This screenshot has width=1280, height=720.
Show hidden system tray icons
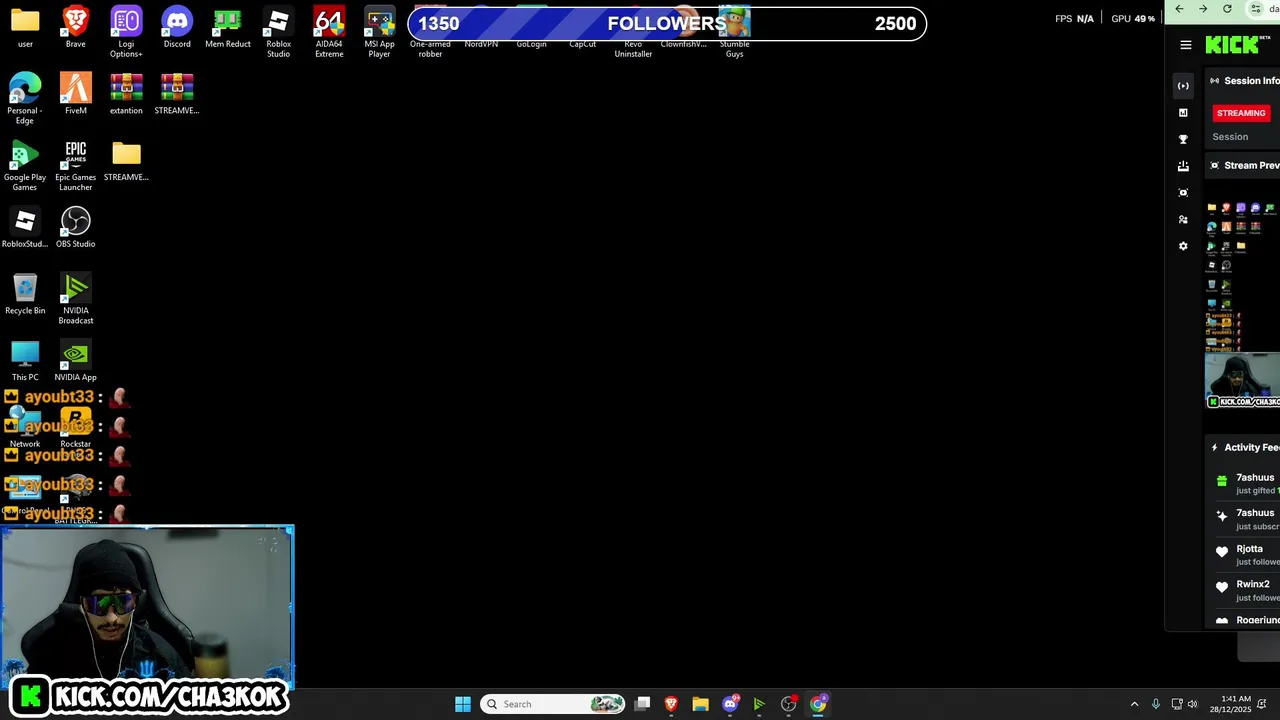(1134, 704)
